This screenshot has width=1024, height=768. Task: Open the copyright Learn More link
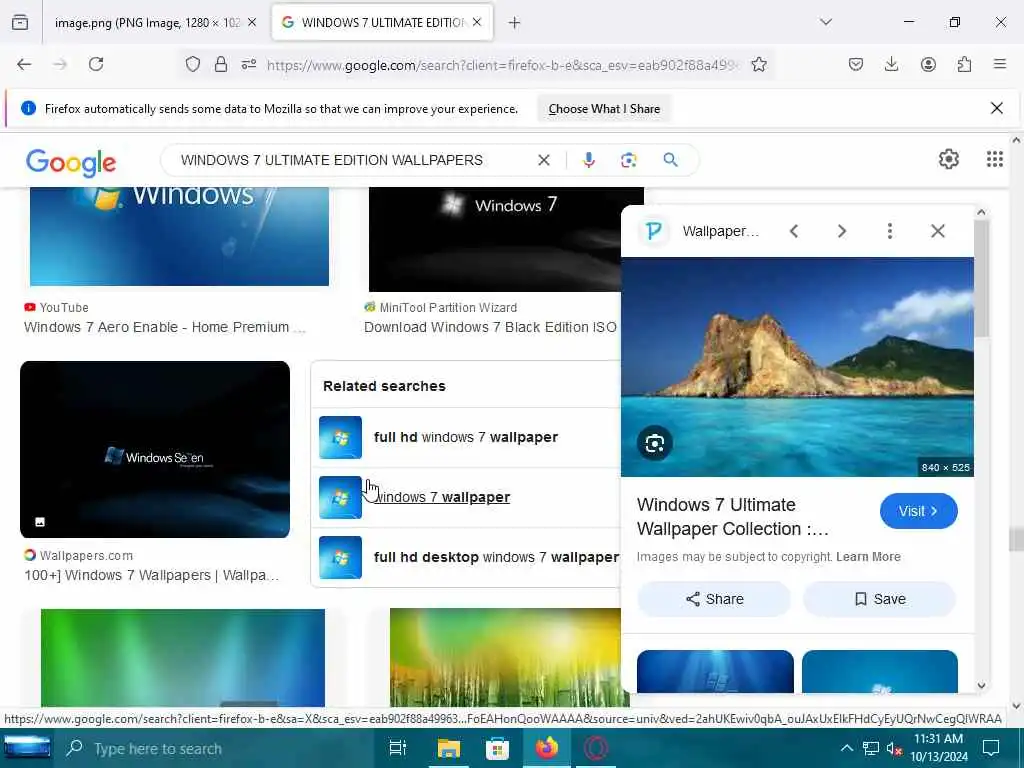868,556
